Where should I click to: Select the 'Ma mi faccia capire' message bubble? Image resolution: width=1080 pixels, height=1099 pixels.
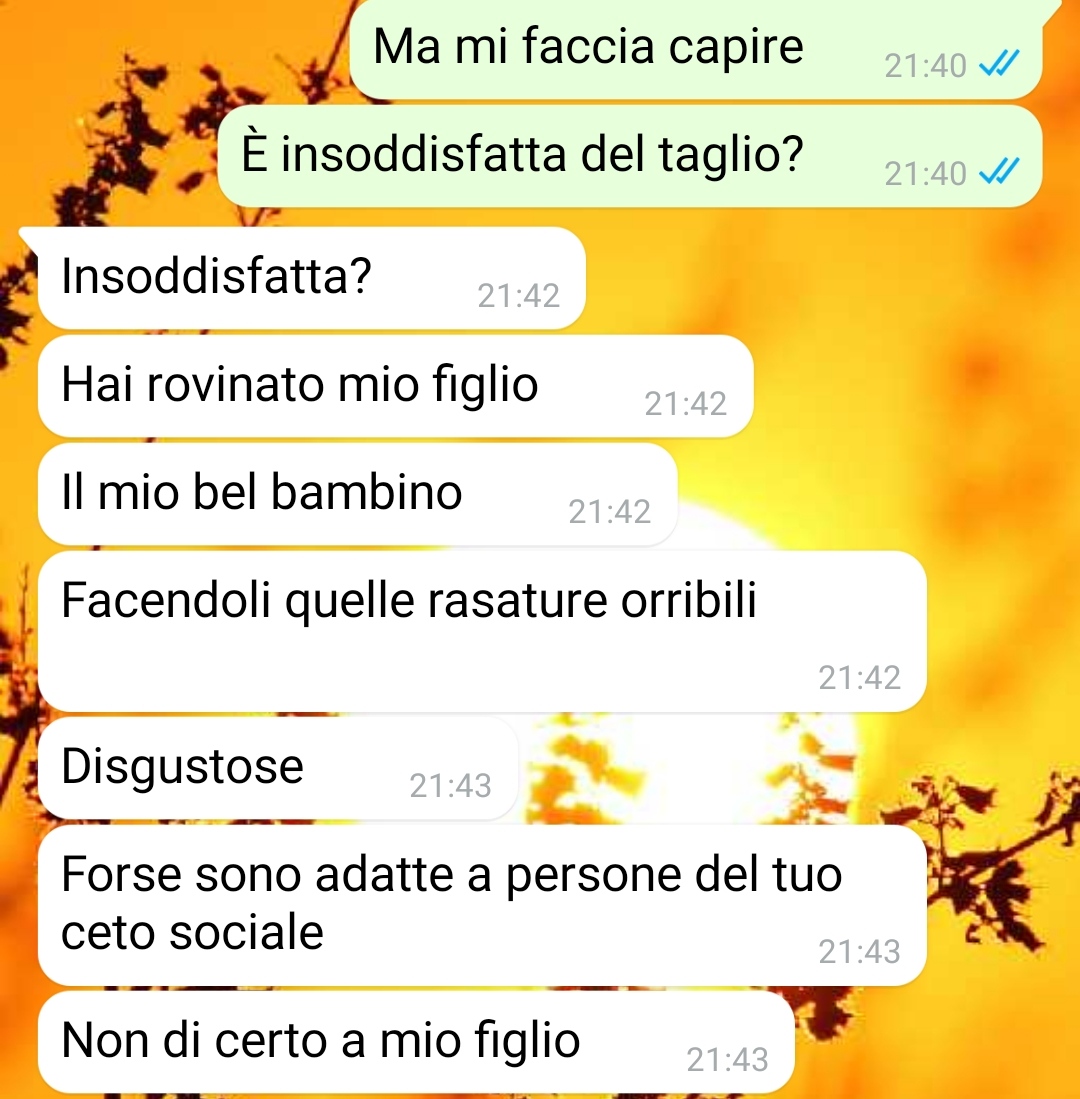[x=695, y=49]
